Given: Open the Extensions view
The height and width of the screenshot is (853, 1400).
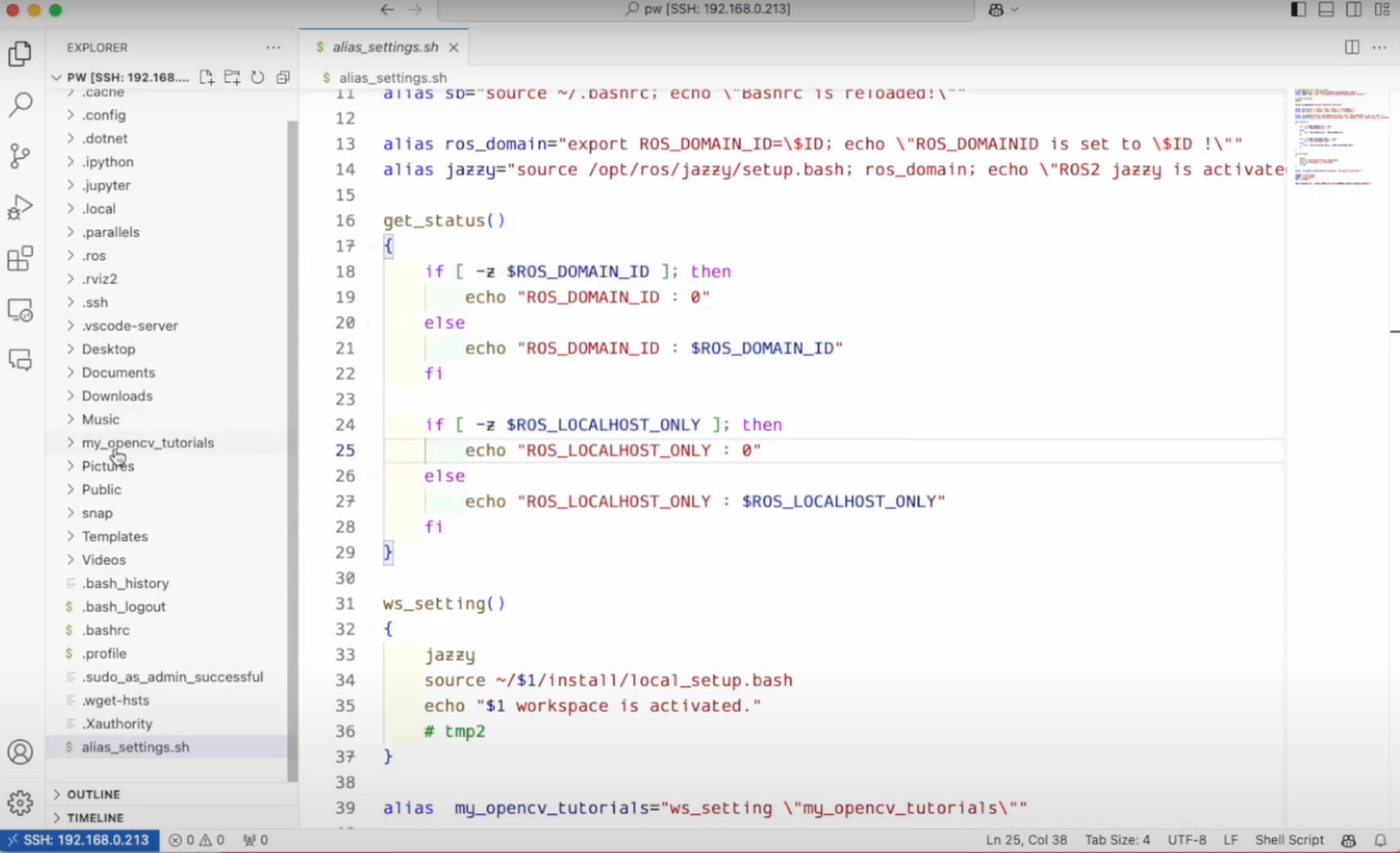Looking at the screenshot, I should click(x=20, y=259).
